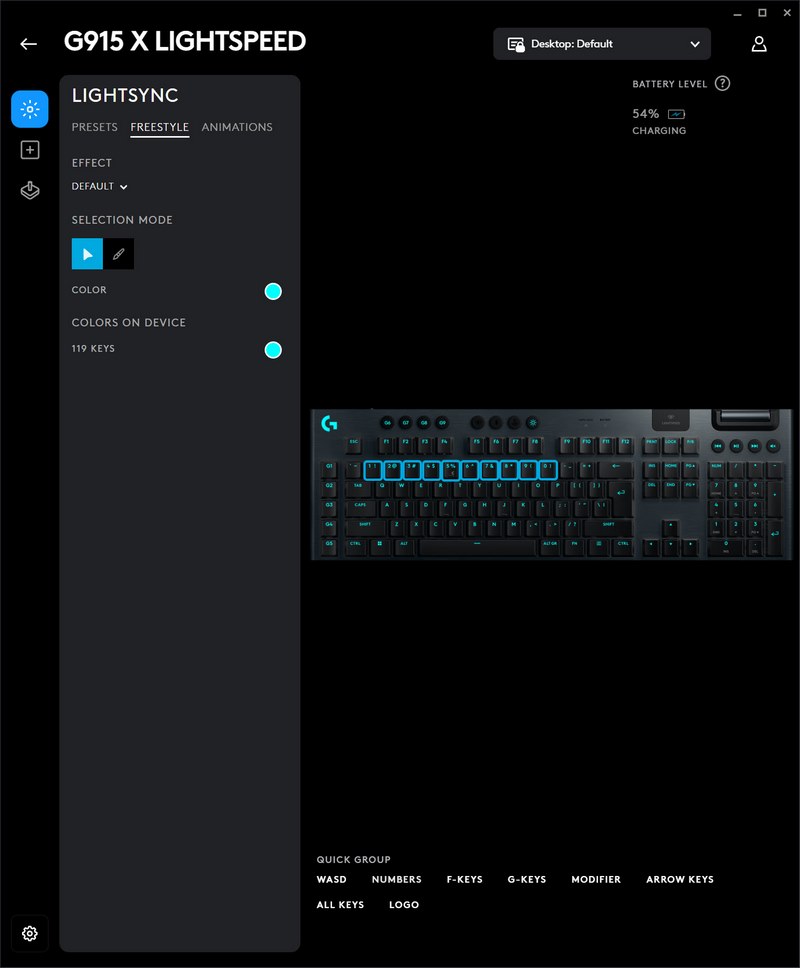Open the COLOR cyan swatch picker
The image size is (800, 968).
(x=273, y=291)
